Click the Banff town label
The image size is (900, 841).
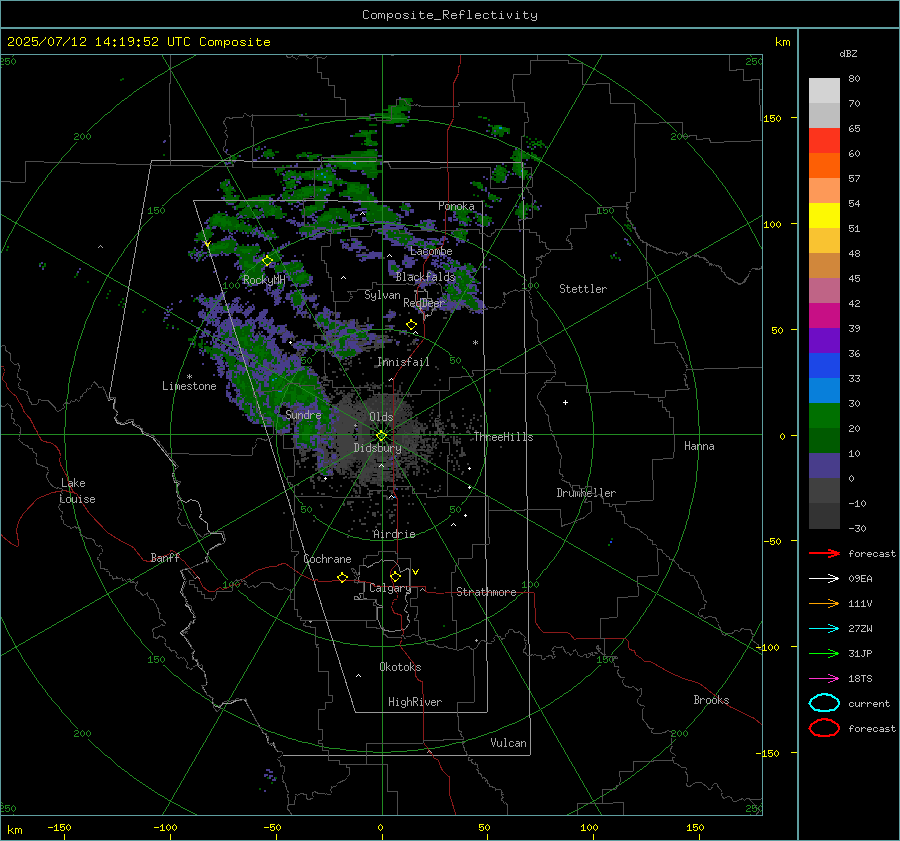(165, 558)
